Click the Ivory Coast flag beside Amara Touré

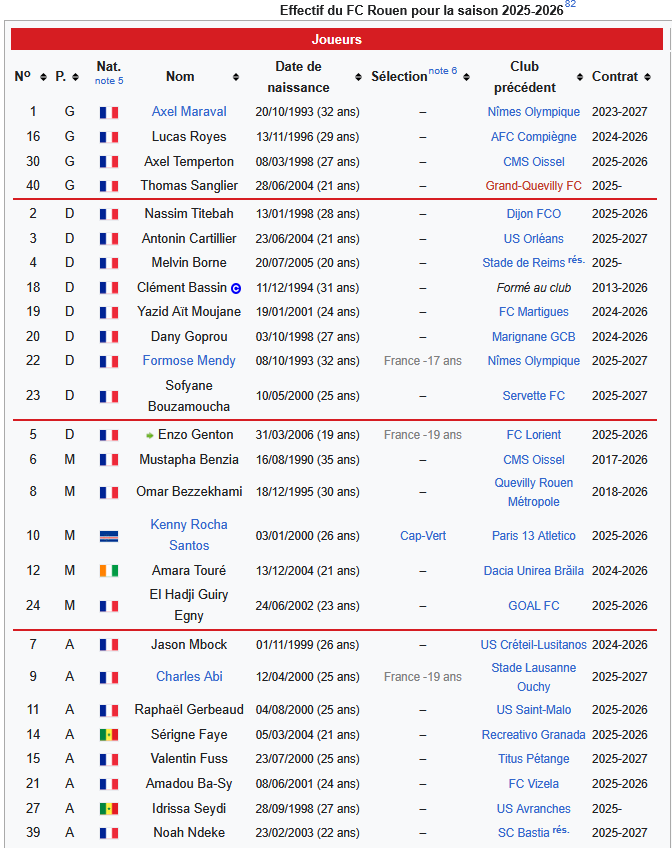[109, 571]
